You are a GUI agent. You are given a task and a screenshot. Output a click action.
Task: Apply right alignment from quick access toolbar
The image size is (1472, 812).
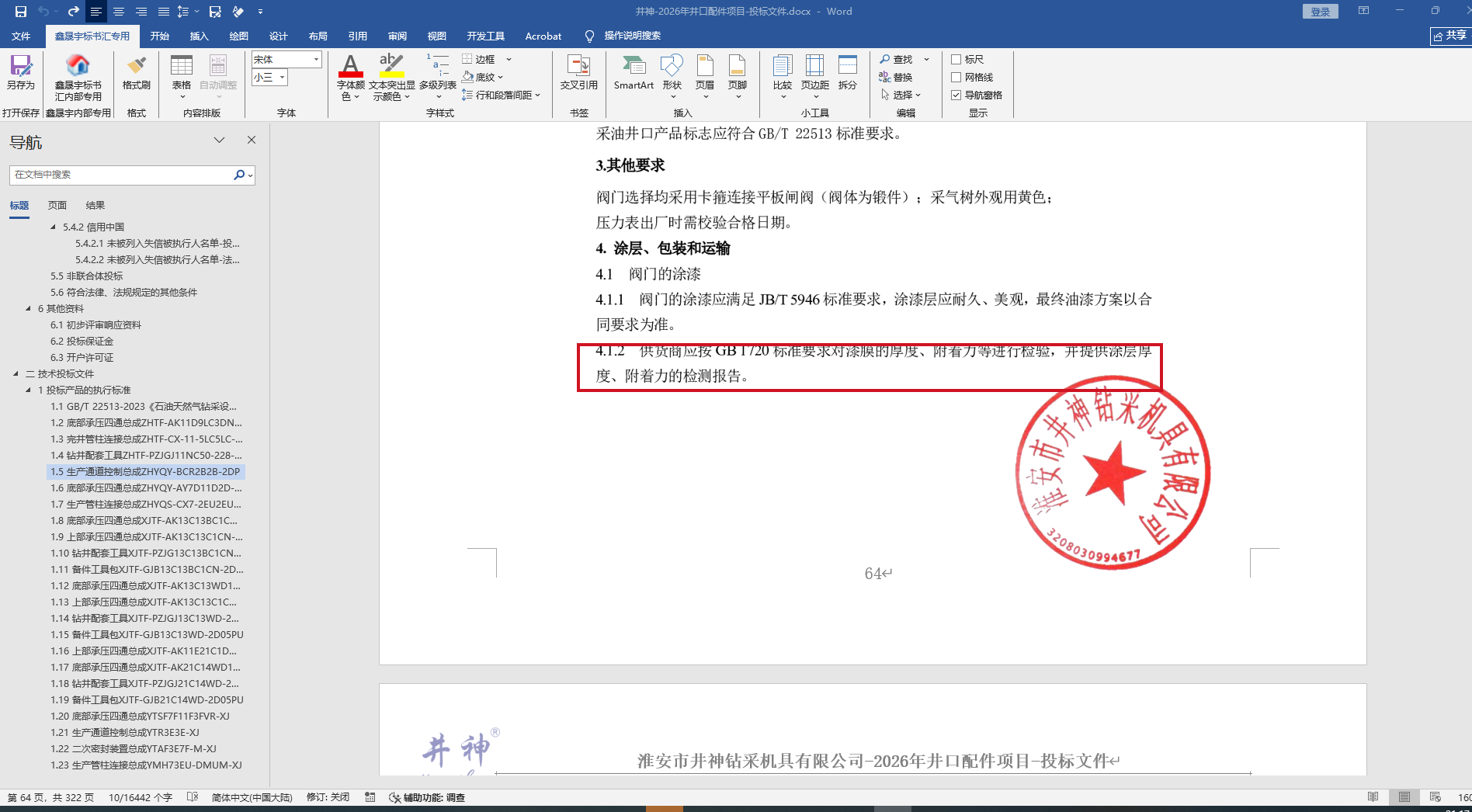(141, 12)
